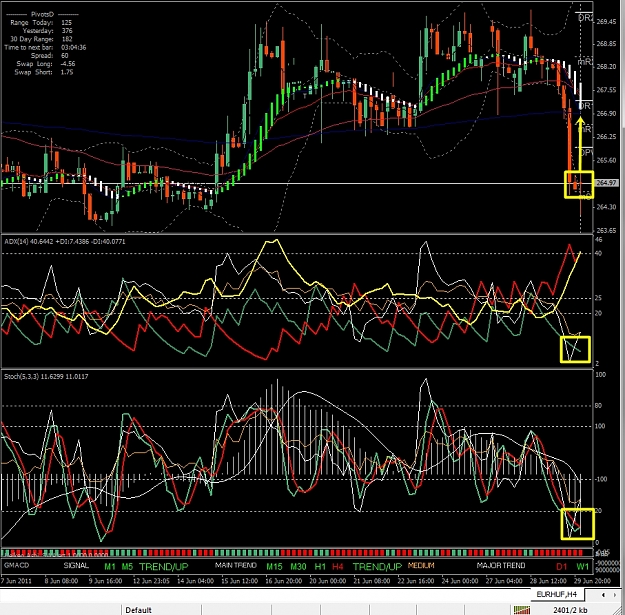Click the Spread value 60

(65, 55)
